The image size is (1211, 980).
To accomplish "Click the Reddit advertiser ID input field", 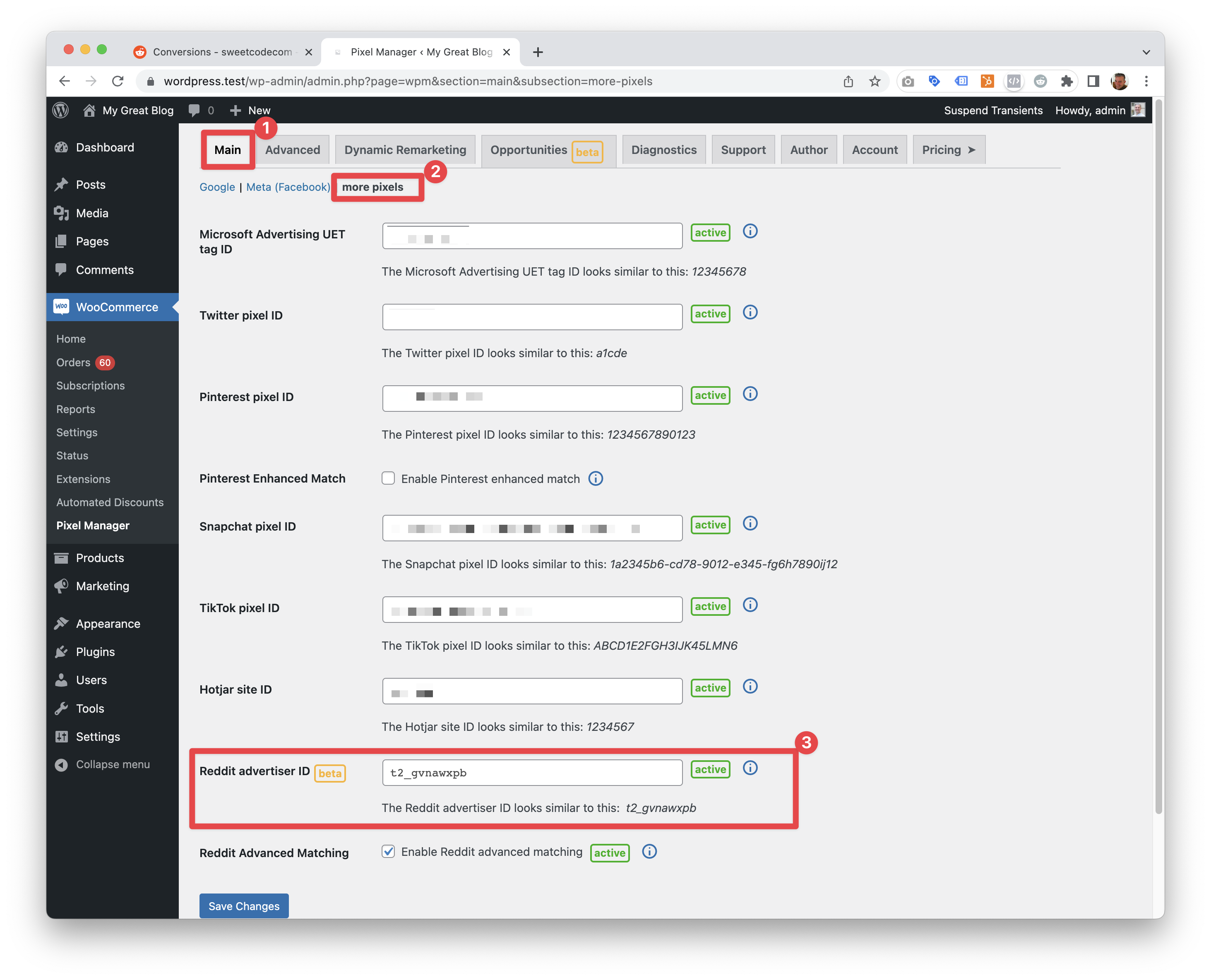I will 533,770.
